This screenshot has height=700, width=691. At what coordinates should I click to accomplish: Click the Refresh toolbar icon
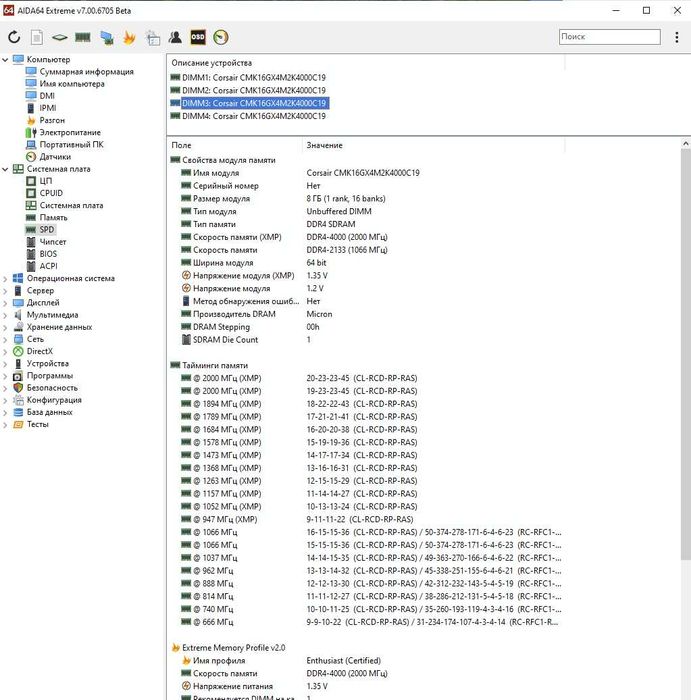coord(14,37)
